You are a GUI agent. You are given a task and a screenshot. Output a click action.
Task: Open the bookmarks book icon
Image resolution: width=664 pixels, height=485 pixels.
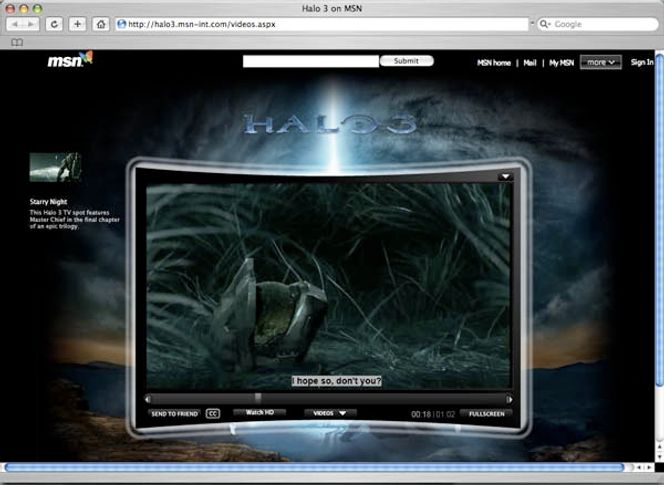point(17,42)
